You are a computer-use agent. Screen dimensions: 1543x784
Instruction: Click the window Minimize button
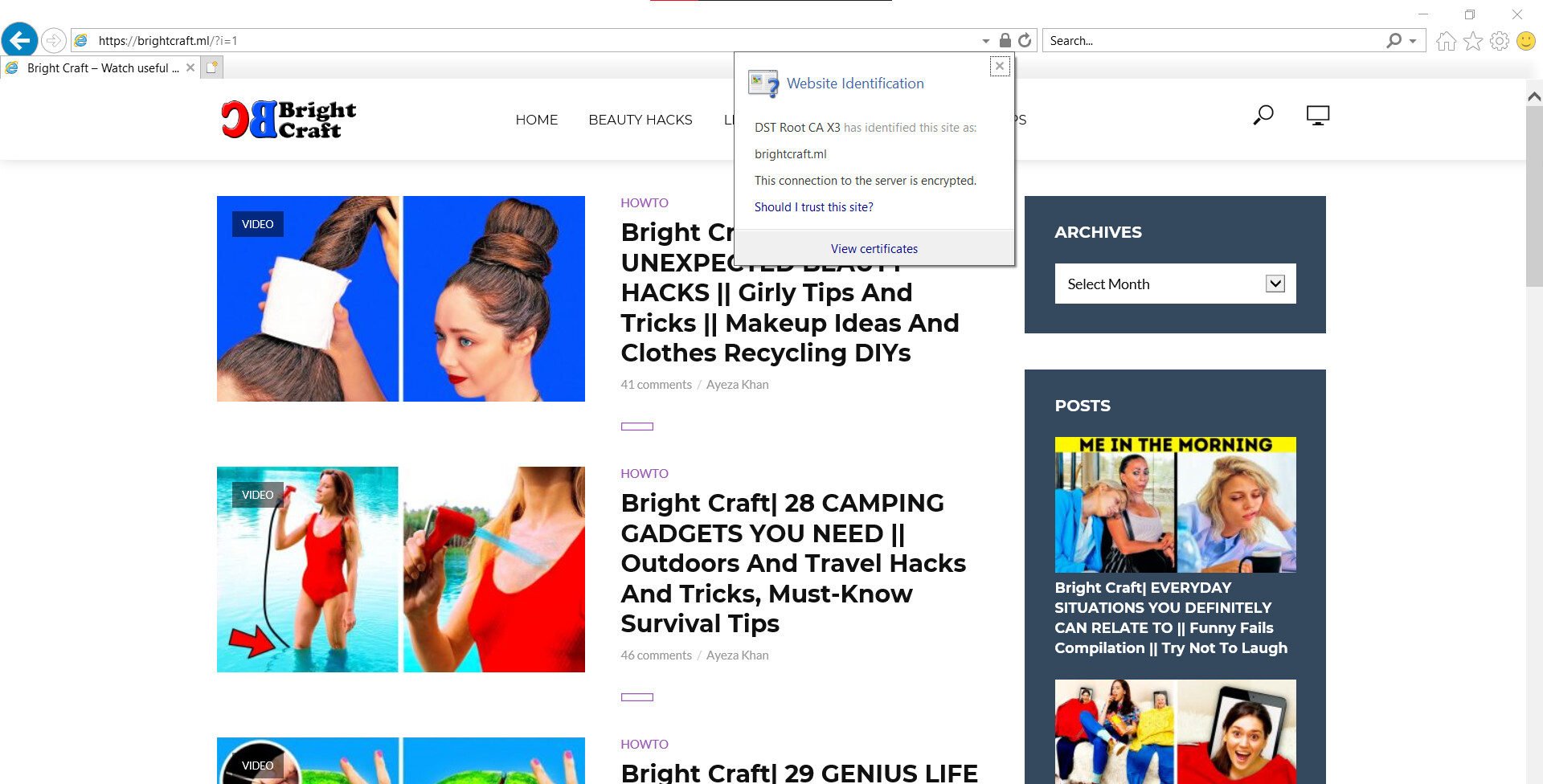[1423, 14]
